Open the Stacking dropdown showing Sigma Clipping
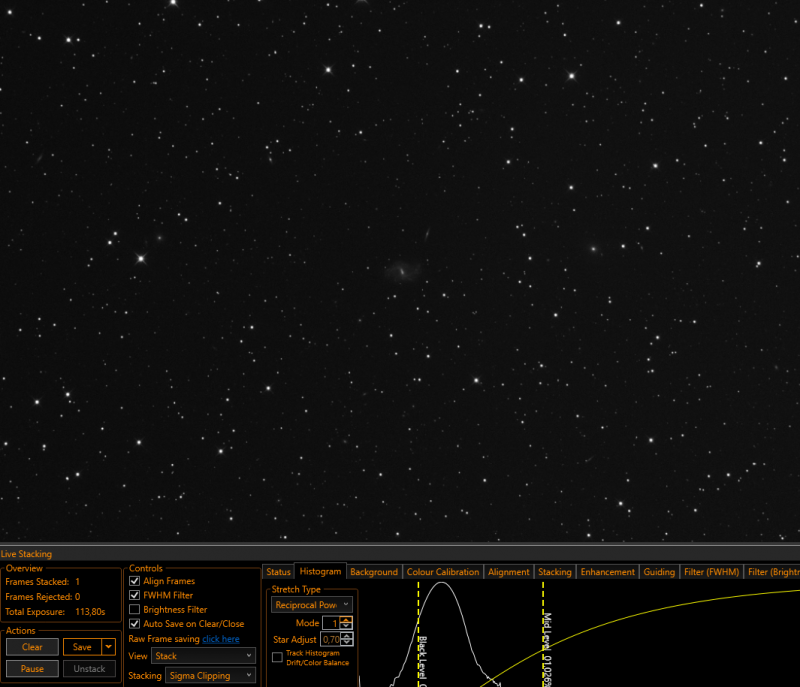The image size is (800, 687). pos(211,675)
